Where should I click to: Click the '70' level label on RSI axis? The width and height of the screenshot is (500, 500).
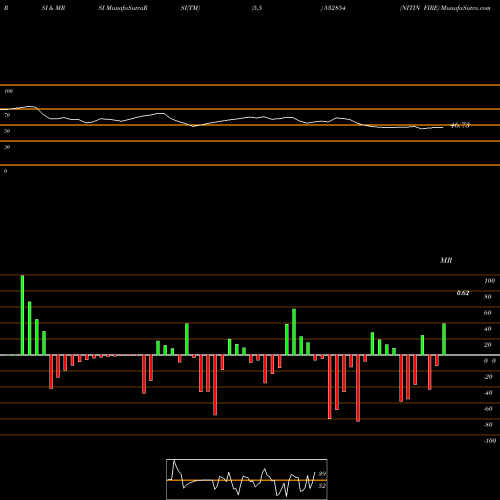click(x=7, y=115)
